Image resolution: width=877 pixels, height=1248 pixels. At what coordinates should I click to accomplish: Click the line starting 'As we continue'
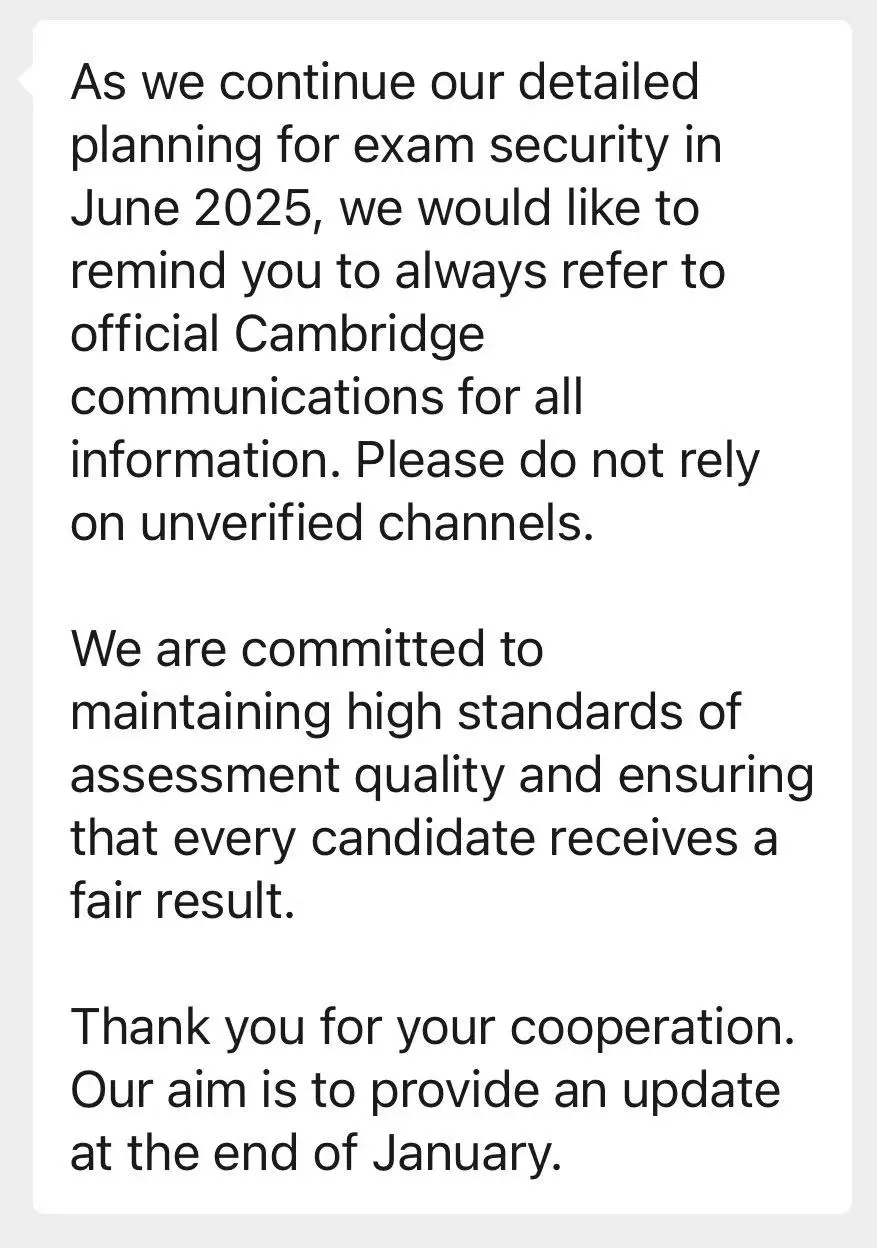[x=384, y=82]
